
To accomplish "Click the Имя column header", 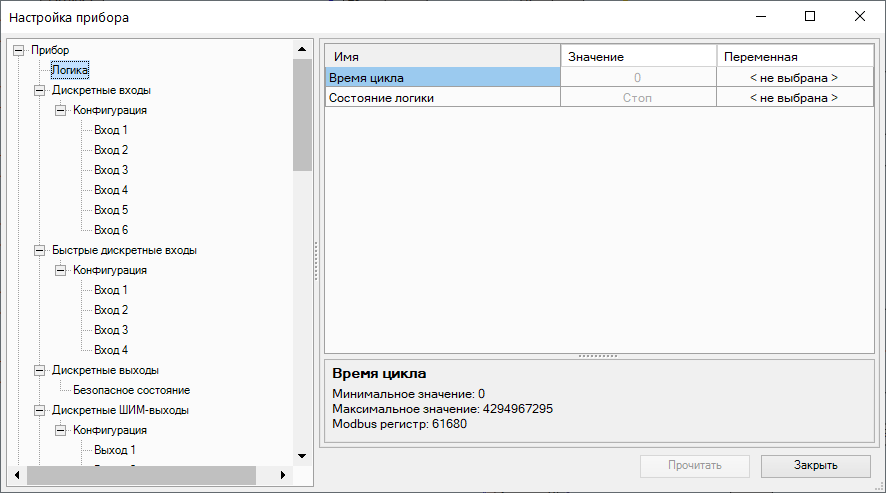I will point(442,57).
